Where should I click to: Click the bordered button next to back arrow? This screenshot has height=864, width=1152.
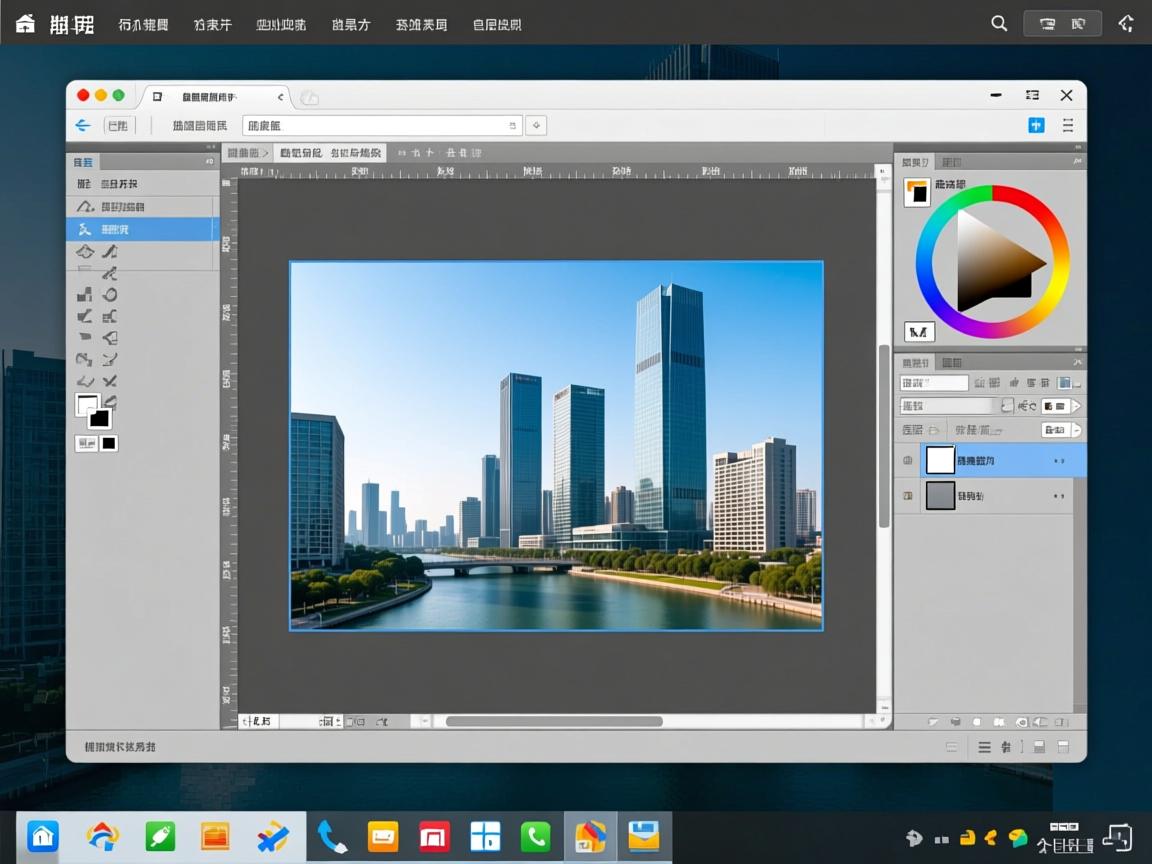[x=118, y=125]
